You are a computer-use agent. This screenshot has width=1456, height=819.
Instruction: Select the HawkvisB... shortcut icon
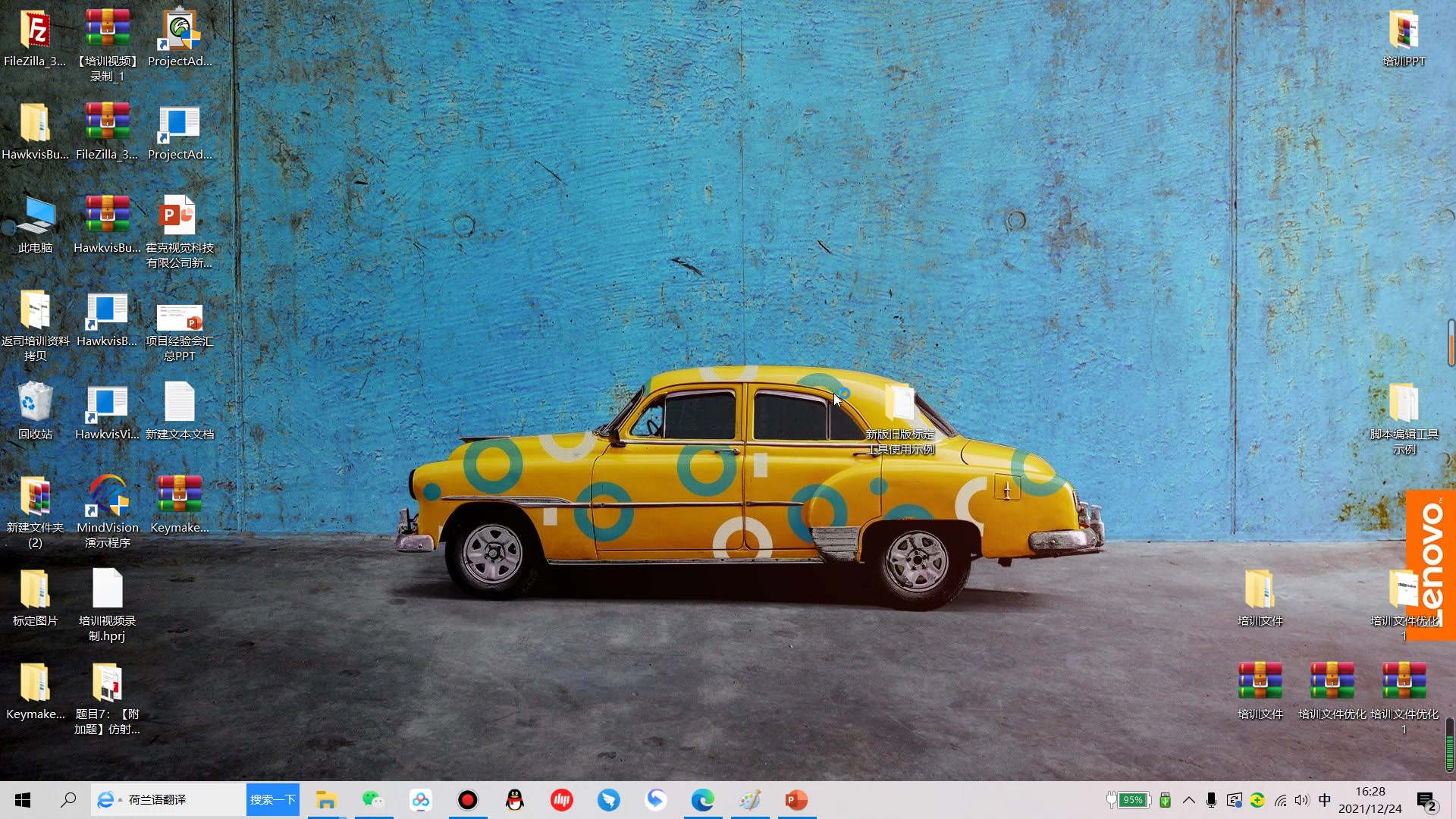pos(107,310)
